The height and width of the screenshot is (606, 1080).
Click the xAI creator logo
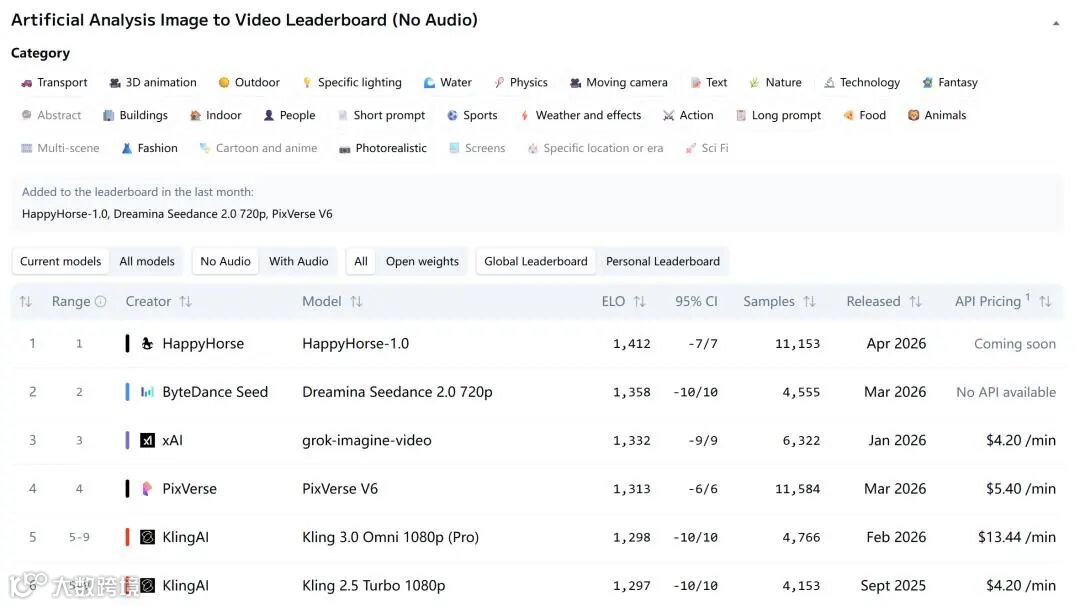point(148,441)
